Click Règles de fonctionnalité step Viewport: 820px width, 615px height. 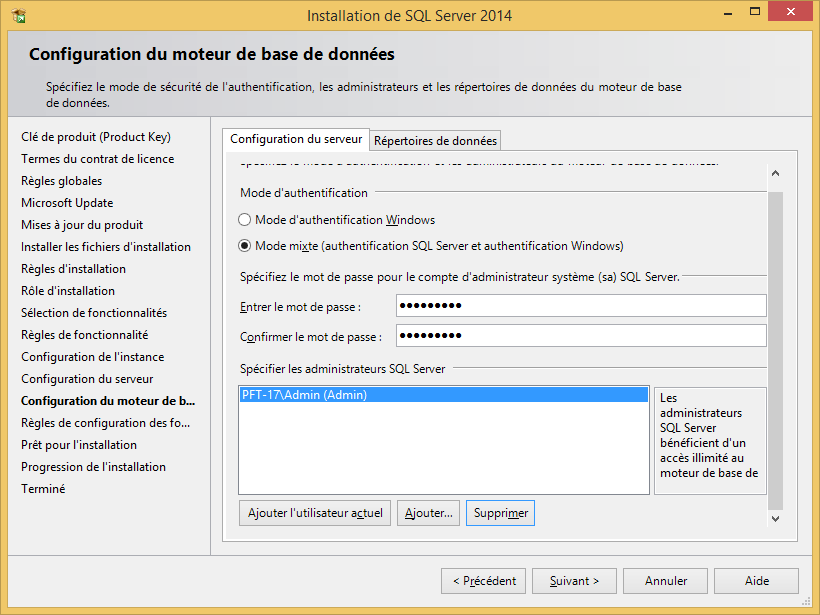tap(84, 335)
